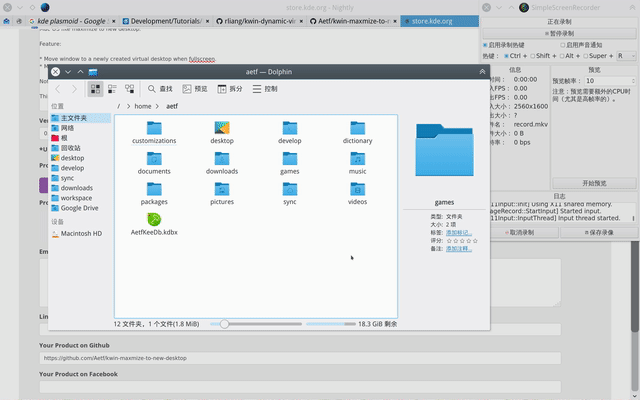Select the packages folder icon
The height and width of the screenshot is (400, 640).
[154, 189]
